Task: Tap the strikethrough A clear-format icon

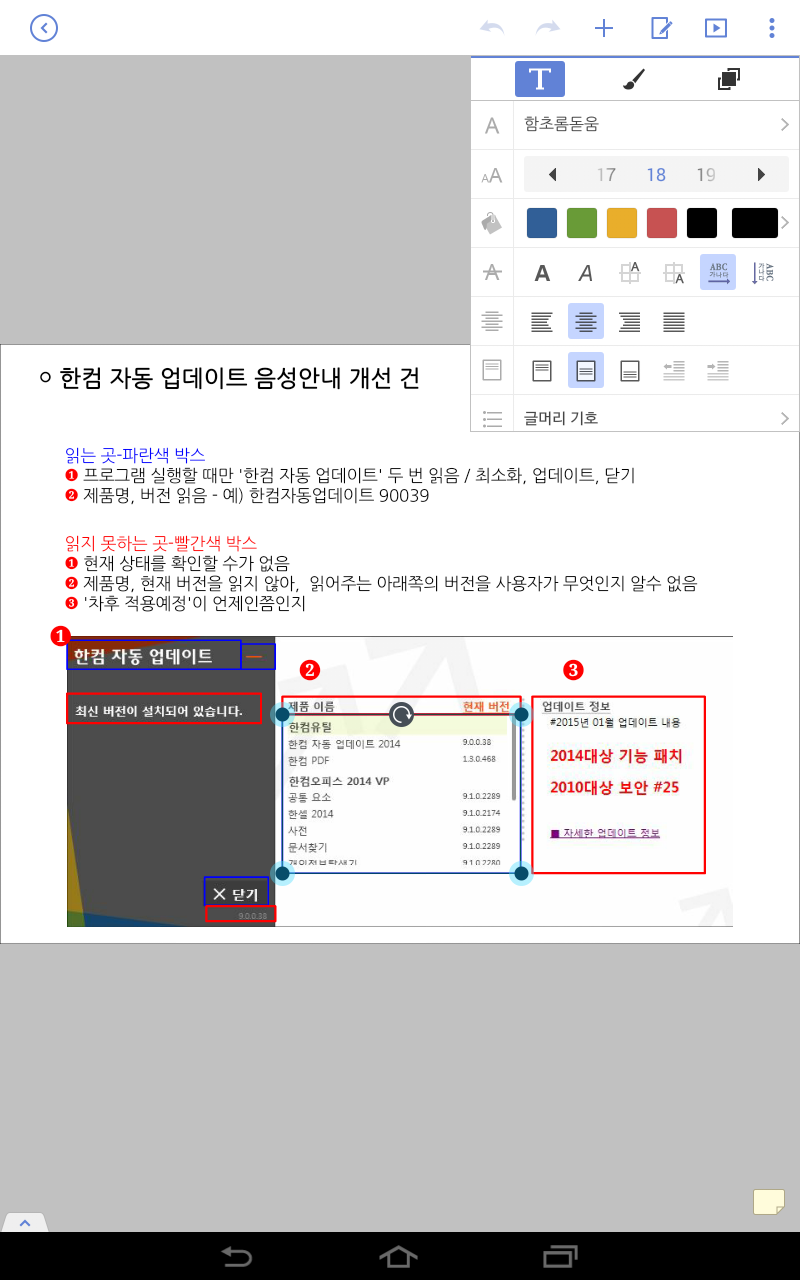Action: coord(492,272)
